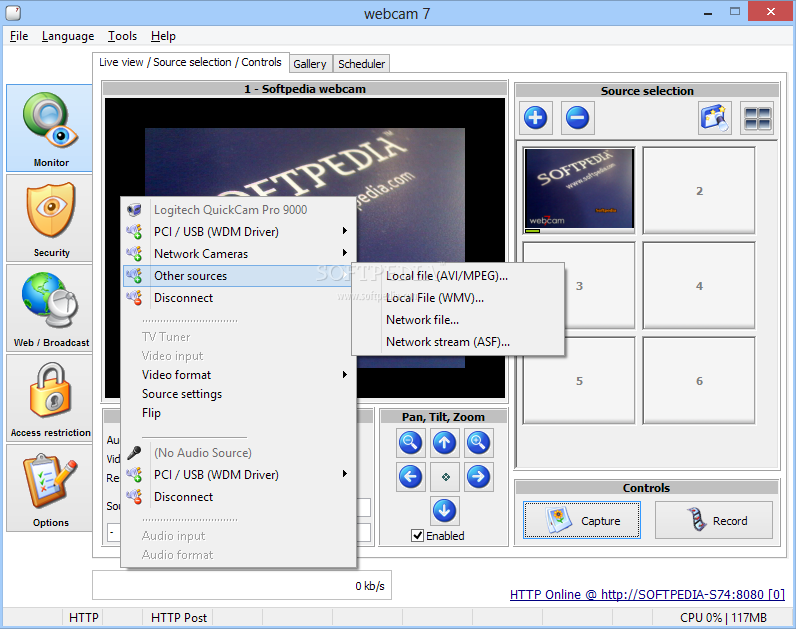Open the Options section

click(49, 488)
